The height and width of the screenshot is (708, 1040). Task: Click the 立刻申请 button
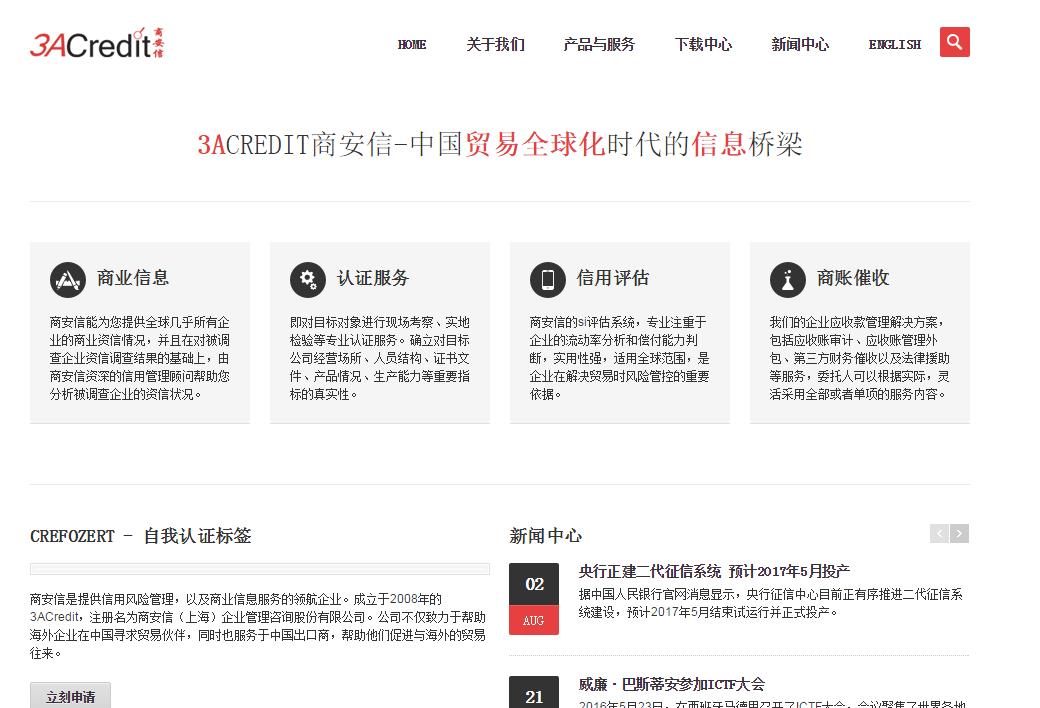[x=70, y=696]
